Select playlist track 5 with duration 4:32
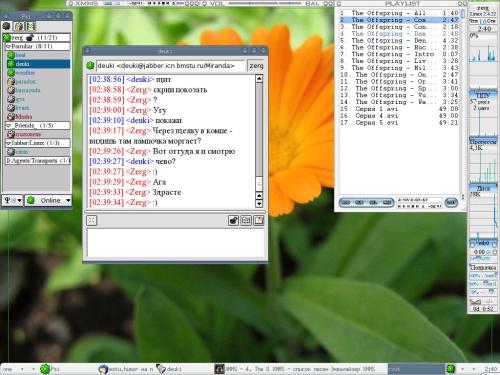The width and height of the screenshot is (500, 375). pyautogui.click(x=399, y=40)
